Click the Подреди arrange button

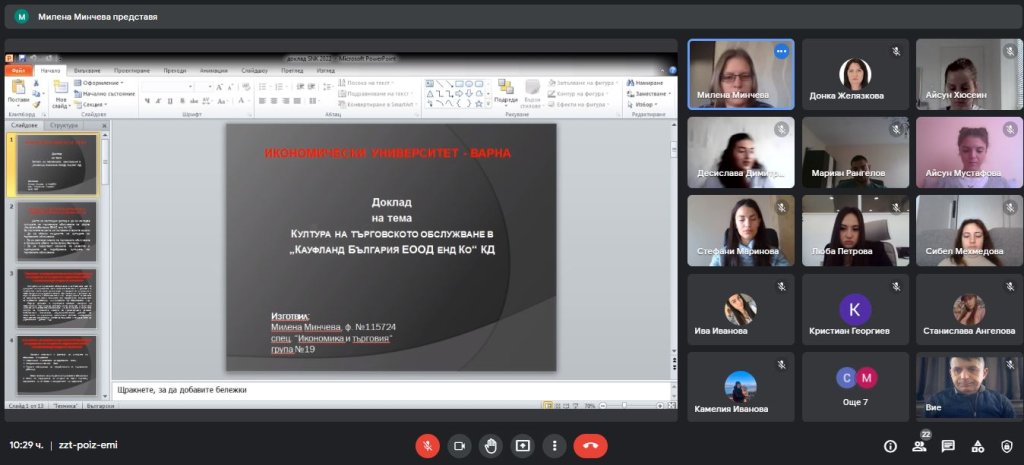coord(505,93)
